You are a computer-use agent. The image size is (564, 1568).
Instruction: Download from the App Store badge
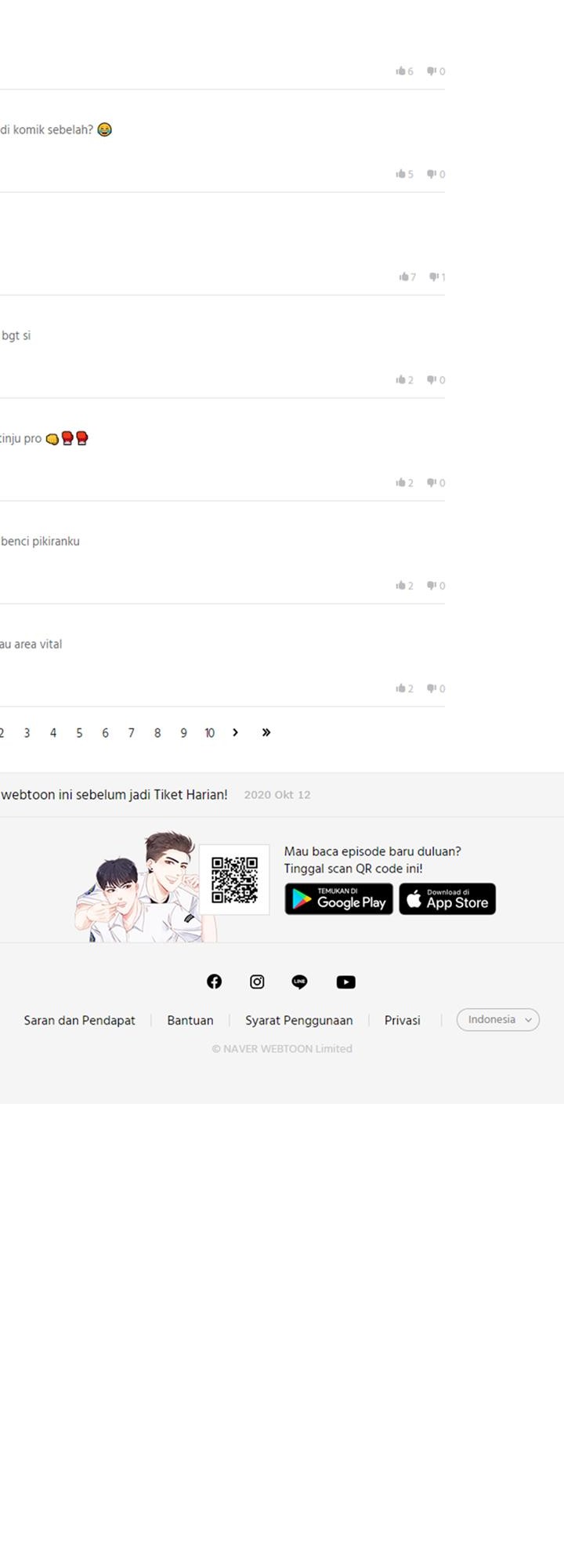(447, 899)
